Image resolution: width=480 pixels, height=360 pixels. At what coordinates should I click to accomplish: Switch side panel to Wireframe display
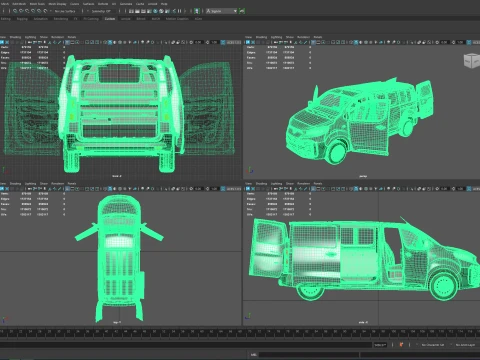pos(351,189)
